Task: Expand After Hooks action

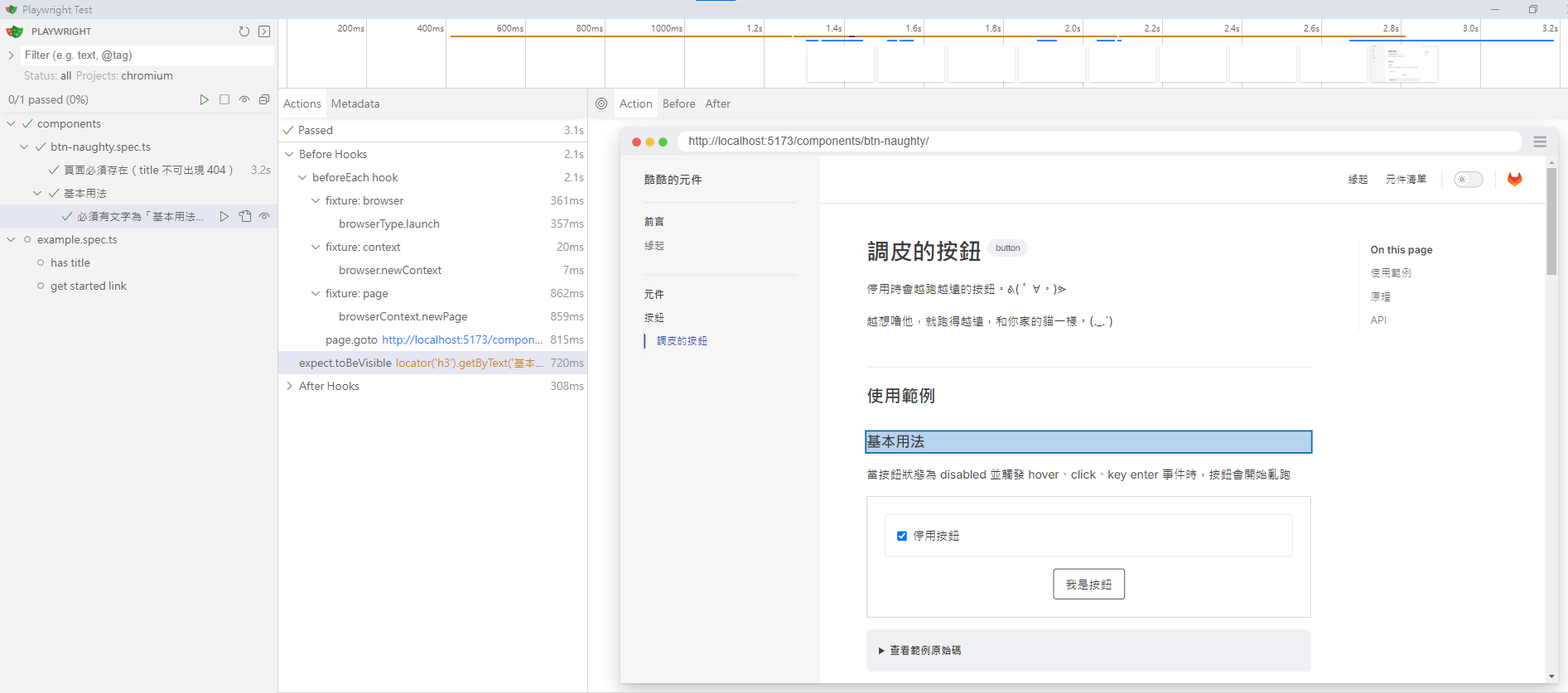Action: pos(289,386)
